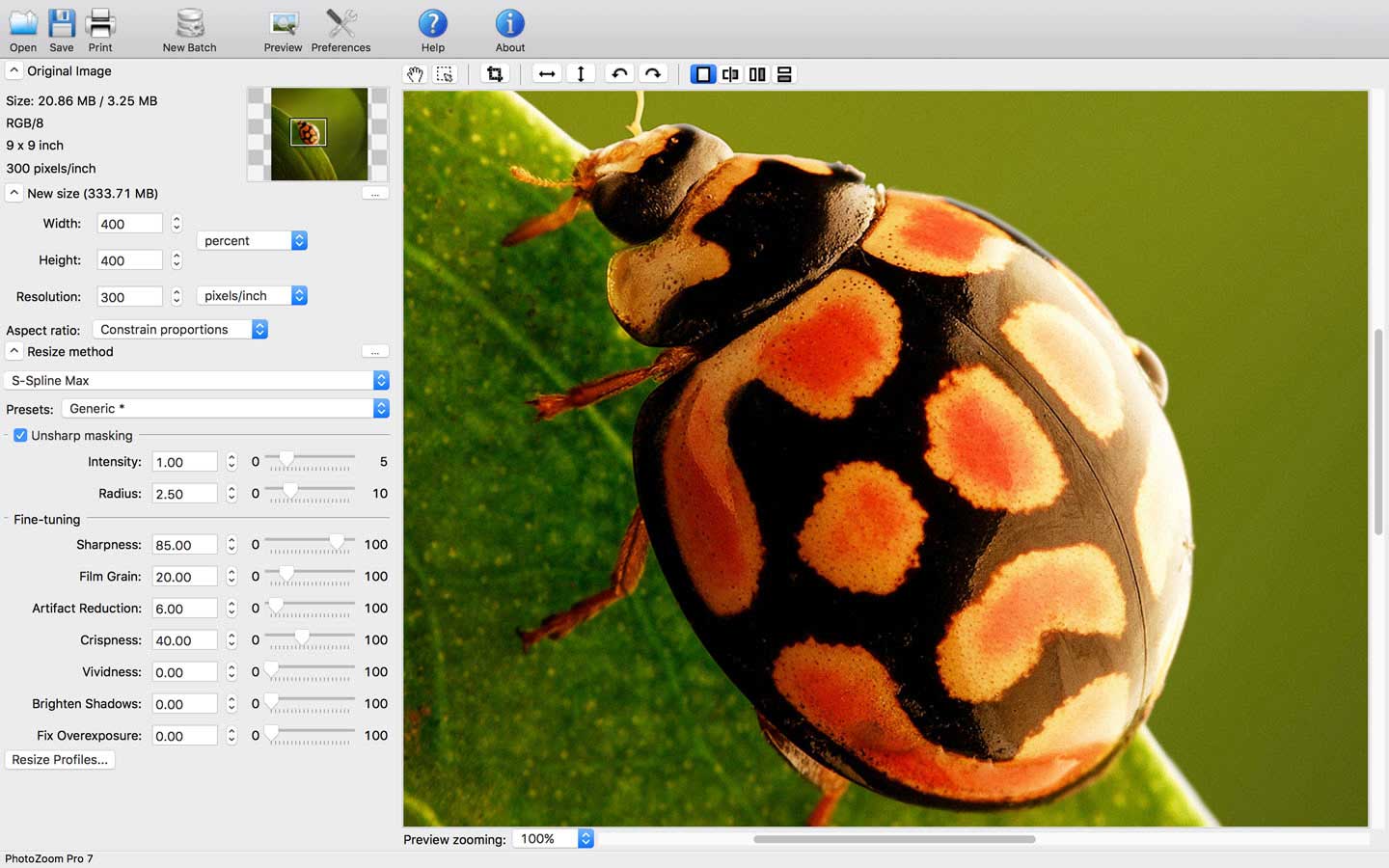Click the Sharpness slider handle

(x=337, y=543)
